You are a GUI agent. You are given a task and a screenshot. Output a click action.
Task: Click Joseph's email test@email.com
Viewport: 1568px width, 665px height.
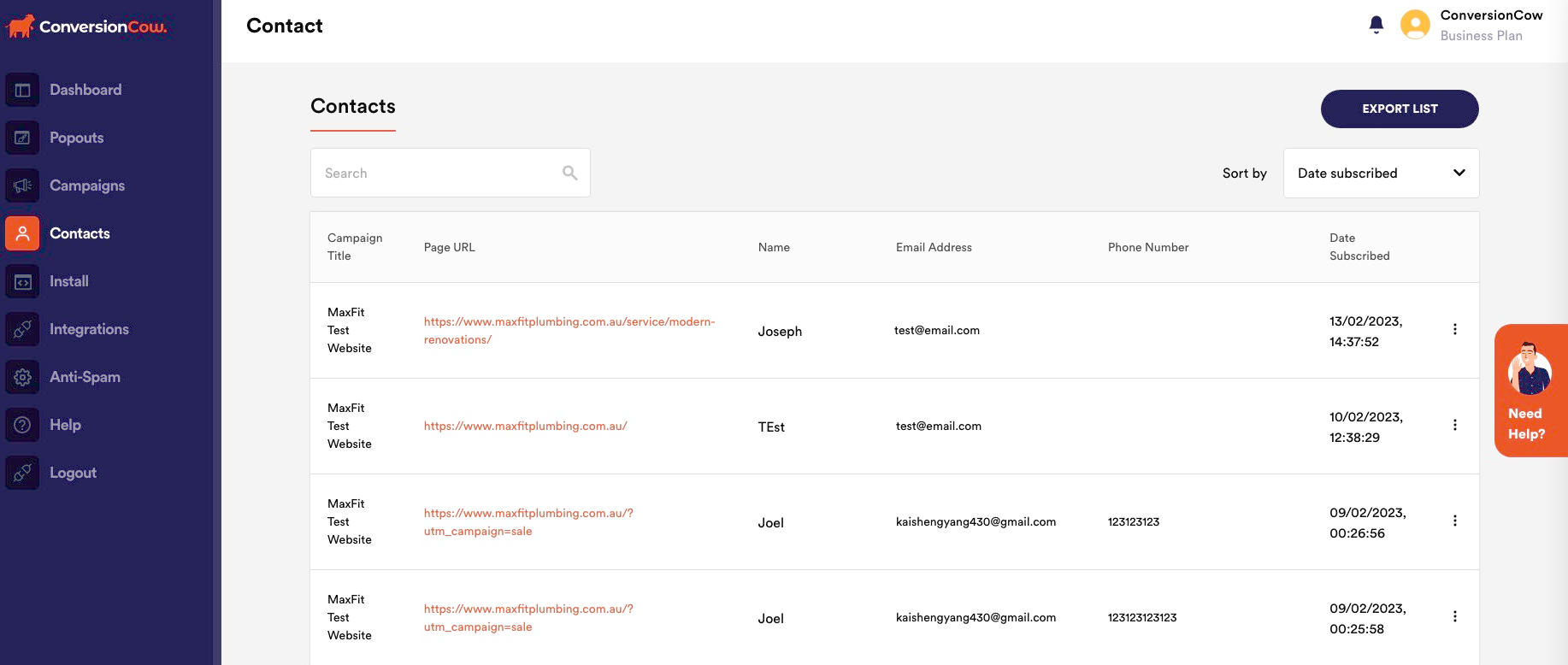coord(937,330)
